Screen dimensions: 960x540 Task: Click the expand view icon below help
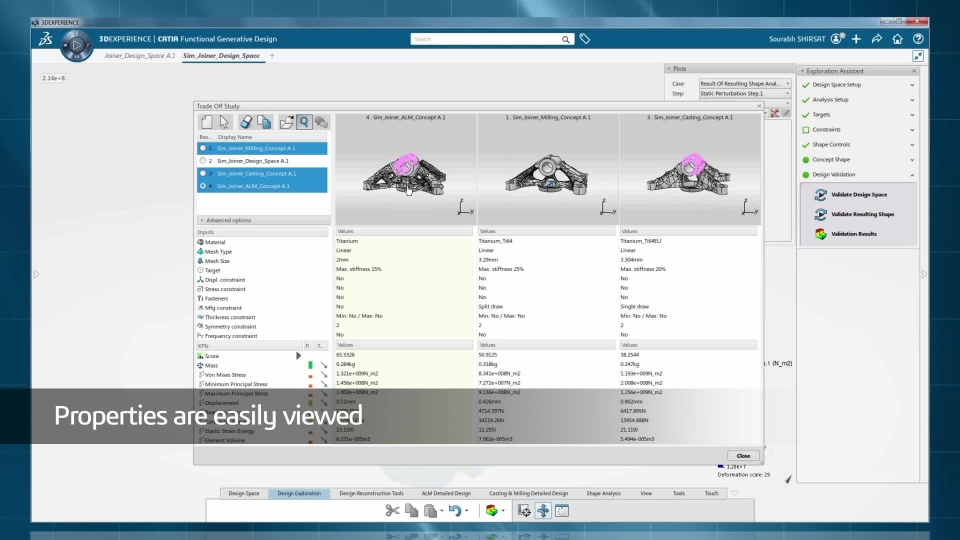(918, 56)
